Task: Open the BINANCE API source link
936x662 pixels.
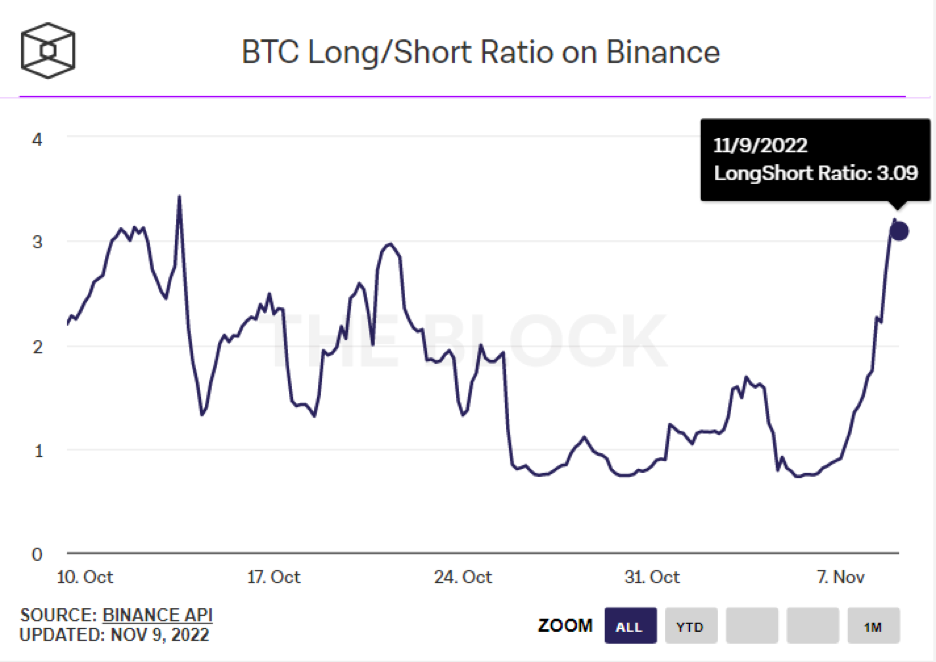Action: (x=157, y=614)
